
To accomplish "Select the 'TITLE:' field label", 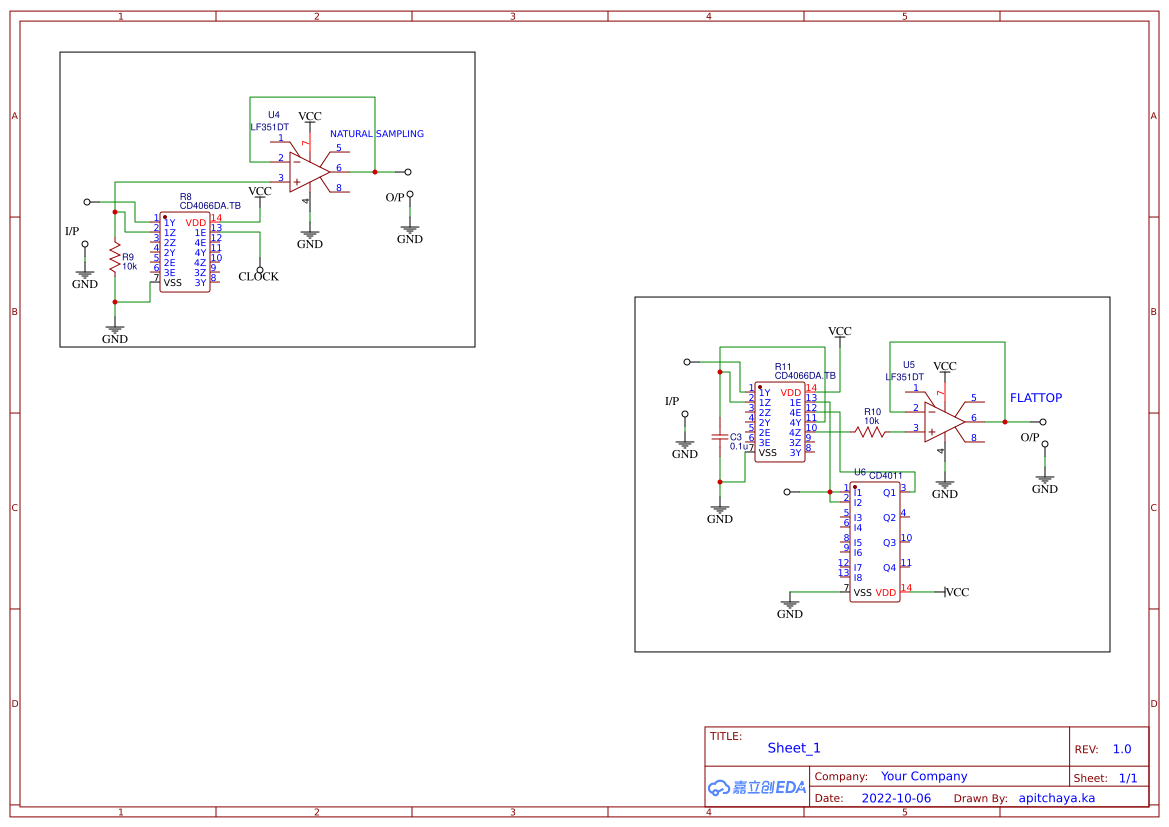I will click(x=725, y=736).
